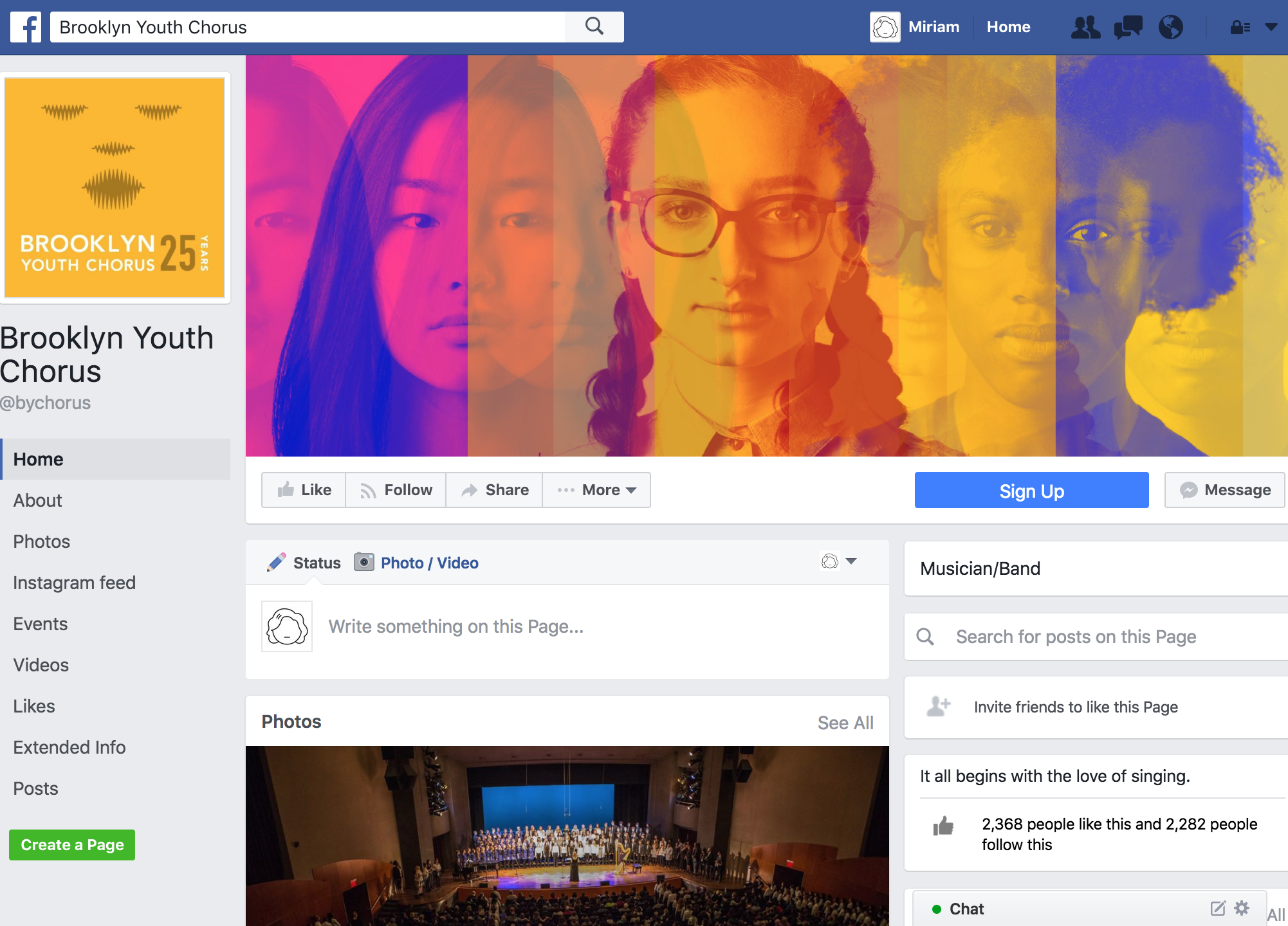This screenshot has height=926, width=1288.
Task: Click the Musician/Band category link
Action: tap(980, 568)
